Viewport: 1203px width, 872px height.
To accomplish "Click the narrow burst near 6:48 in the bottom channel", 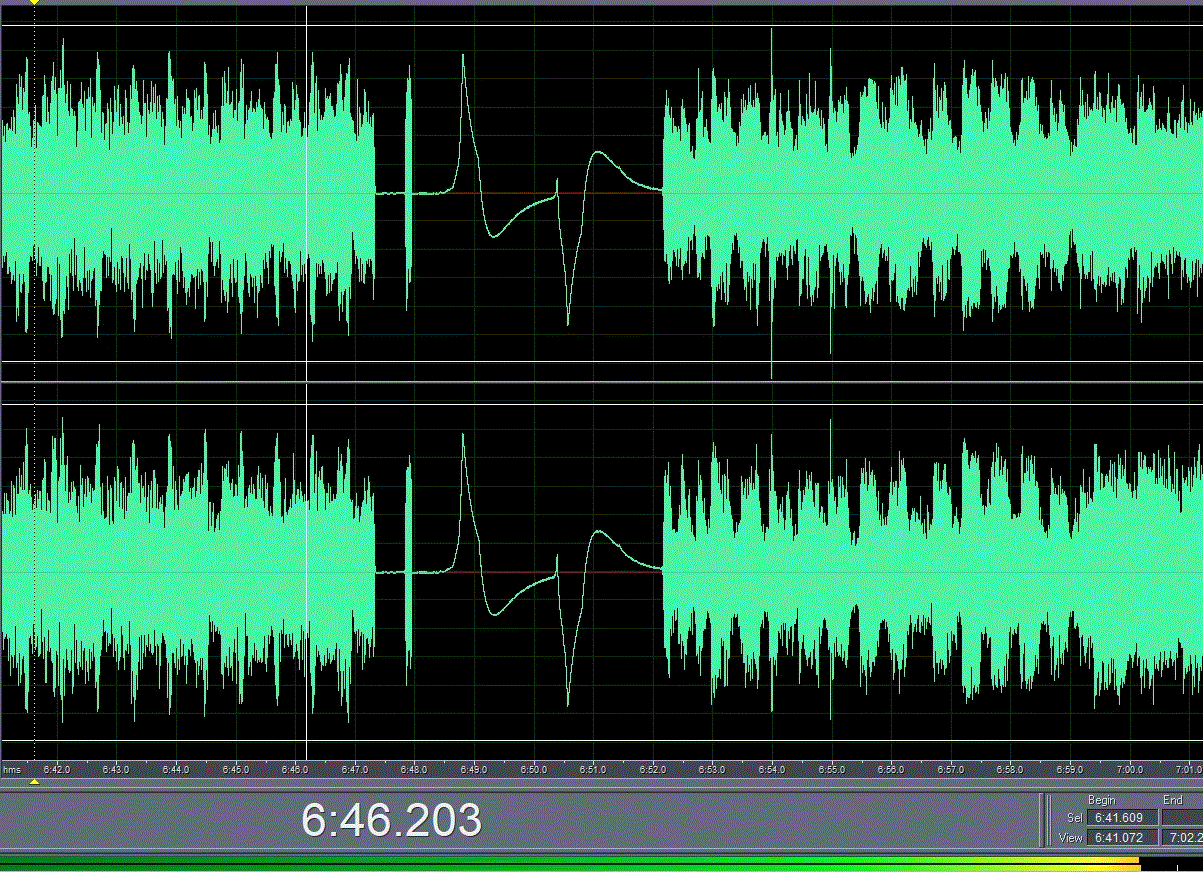I will (x=408, y=570).
